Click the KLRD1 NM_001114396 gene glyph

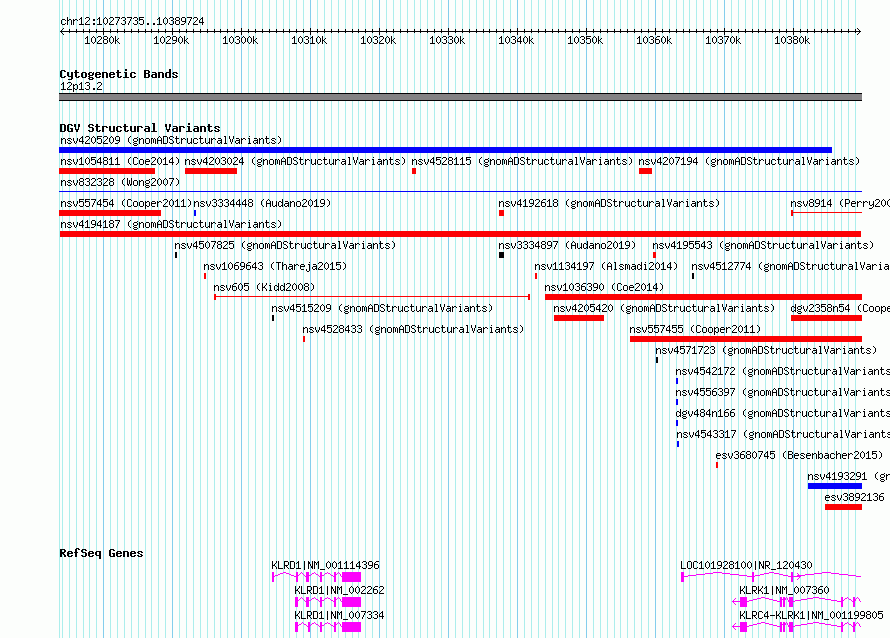pyautogui.click(x=316, y=577)
